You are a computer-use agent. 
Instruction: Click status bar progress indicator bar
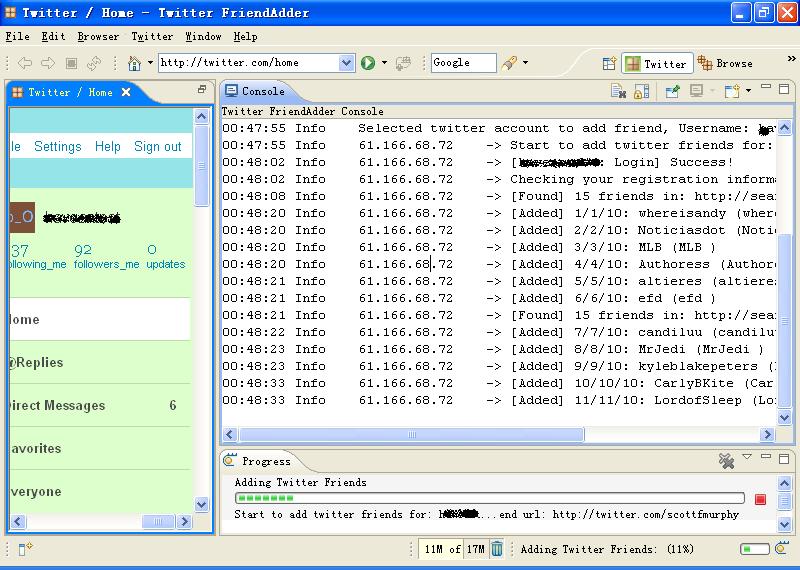755,549
